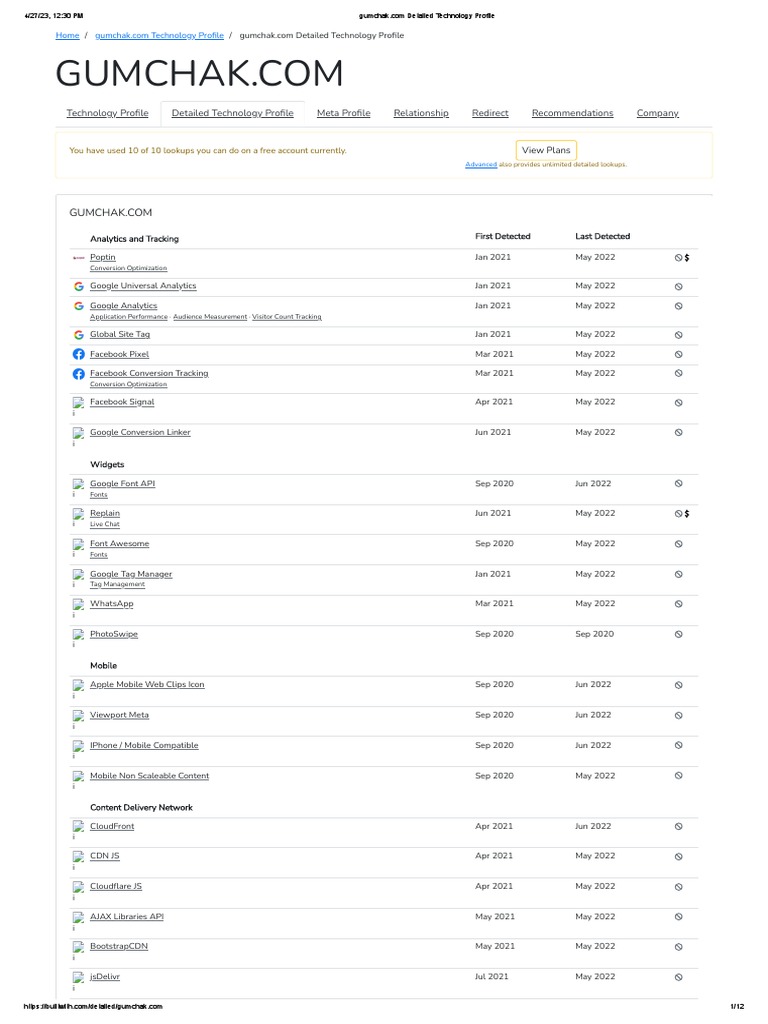Click the dollar sign icon beside Poptin
The image size is (768, 1024).
click(x=687, y=258)
